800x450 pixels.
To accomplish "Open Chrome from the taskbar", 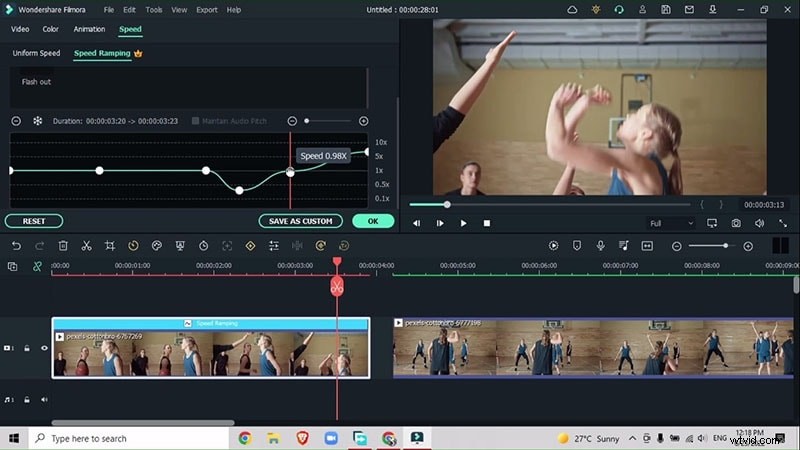I will (245, 438).
